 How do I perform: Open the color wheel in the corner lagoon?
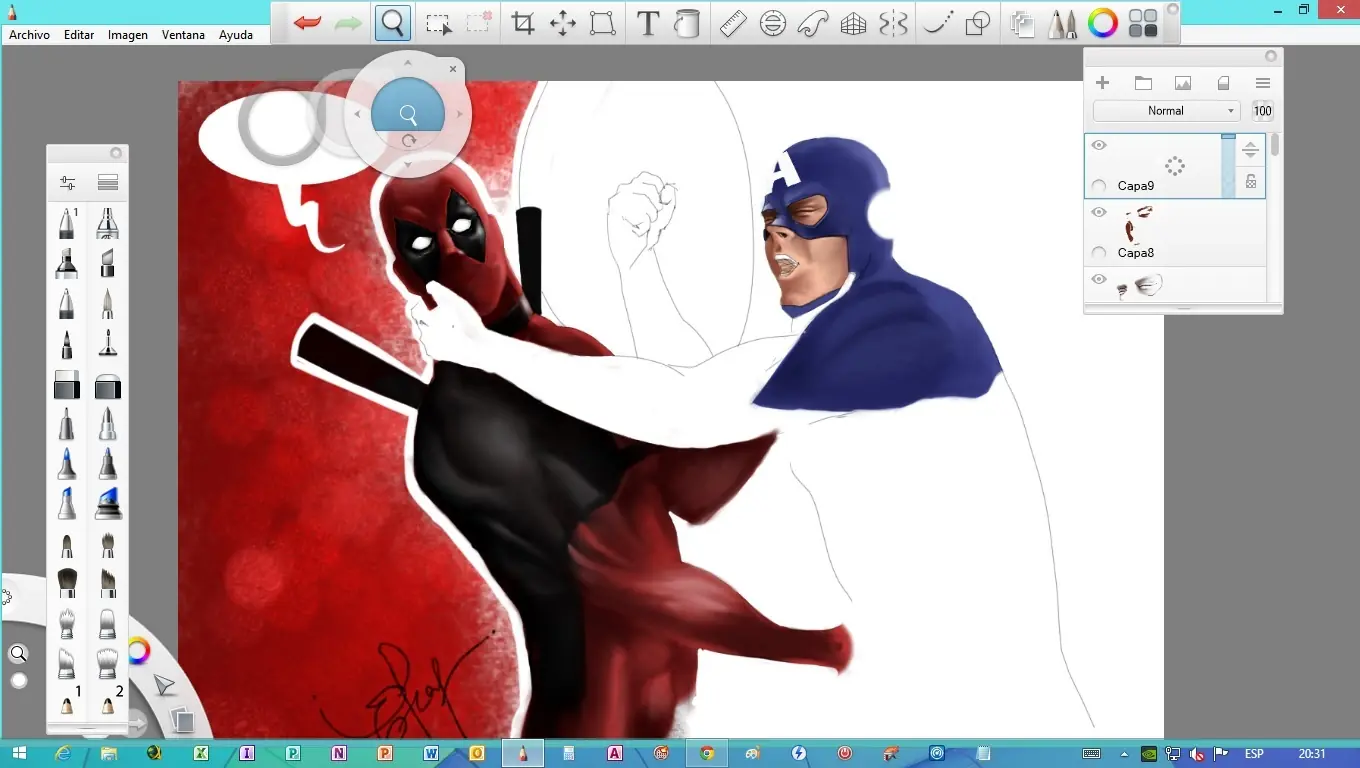[x=138, y=651]
